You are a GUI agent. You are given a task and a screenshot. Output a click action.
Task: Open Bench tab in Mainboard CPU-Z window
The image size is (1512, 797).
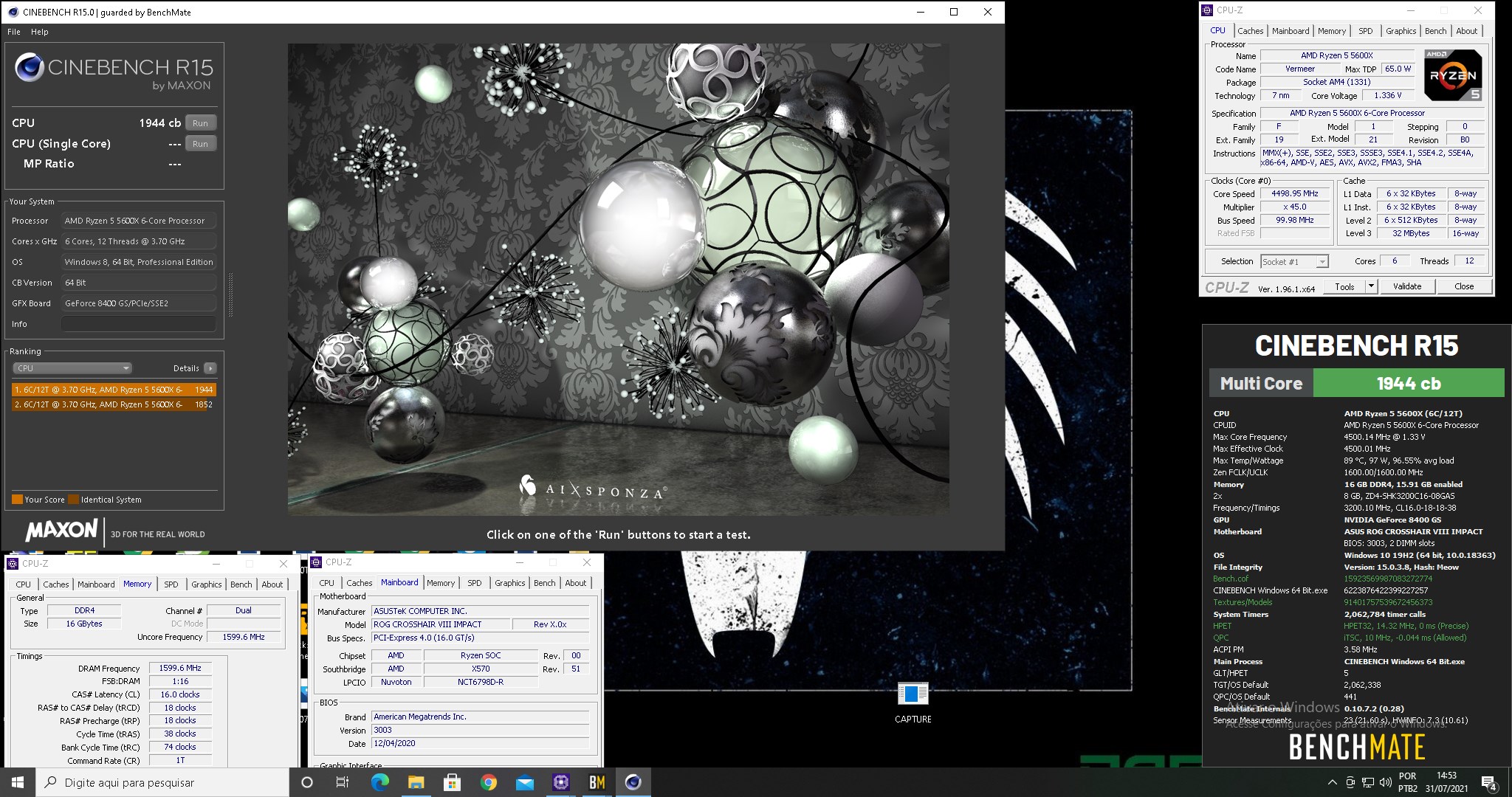(x=544, y=583)
